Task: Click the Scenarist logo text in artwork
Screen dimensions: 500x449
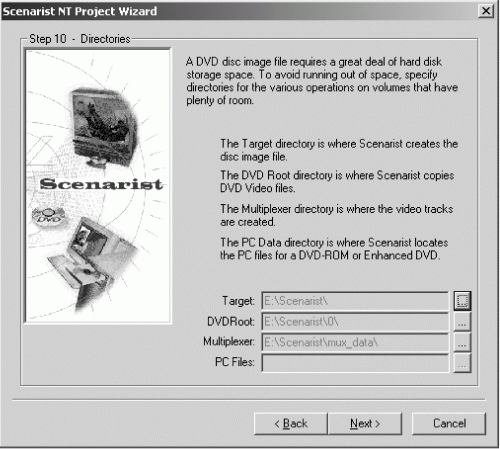Action: (x=101, y=184)
